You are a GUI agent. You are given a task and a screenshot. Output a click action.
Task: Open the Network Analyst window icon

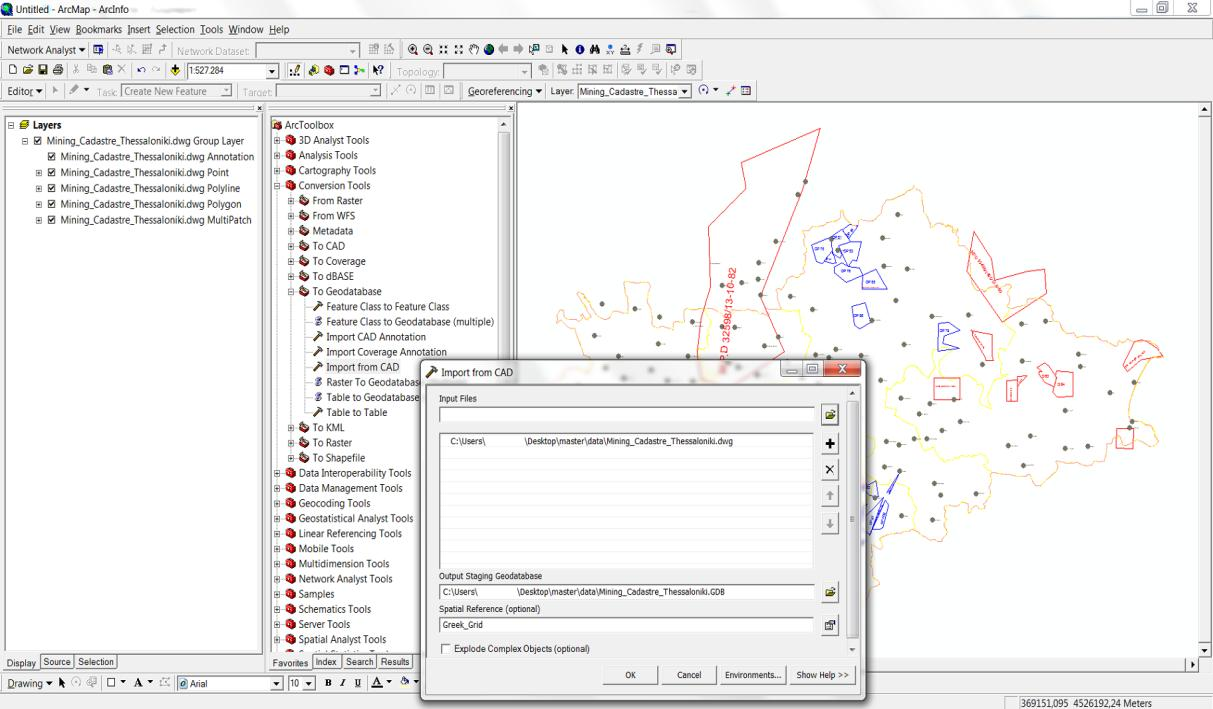tap(98, 50)
